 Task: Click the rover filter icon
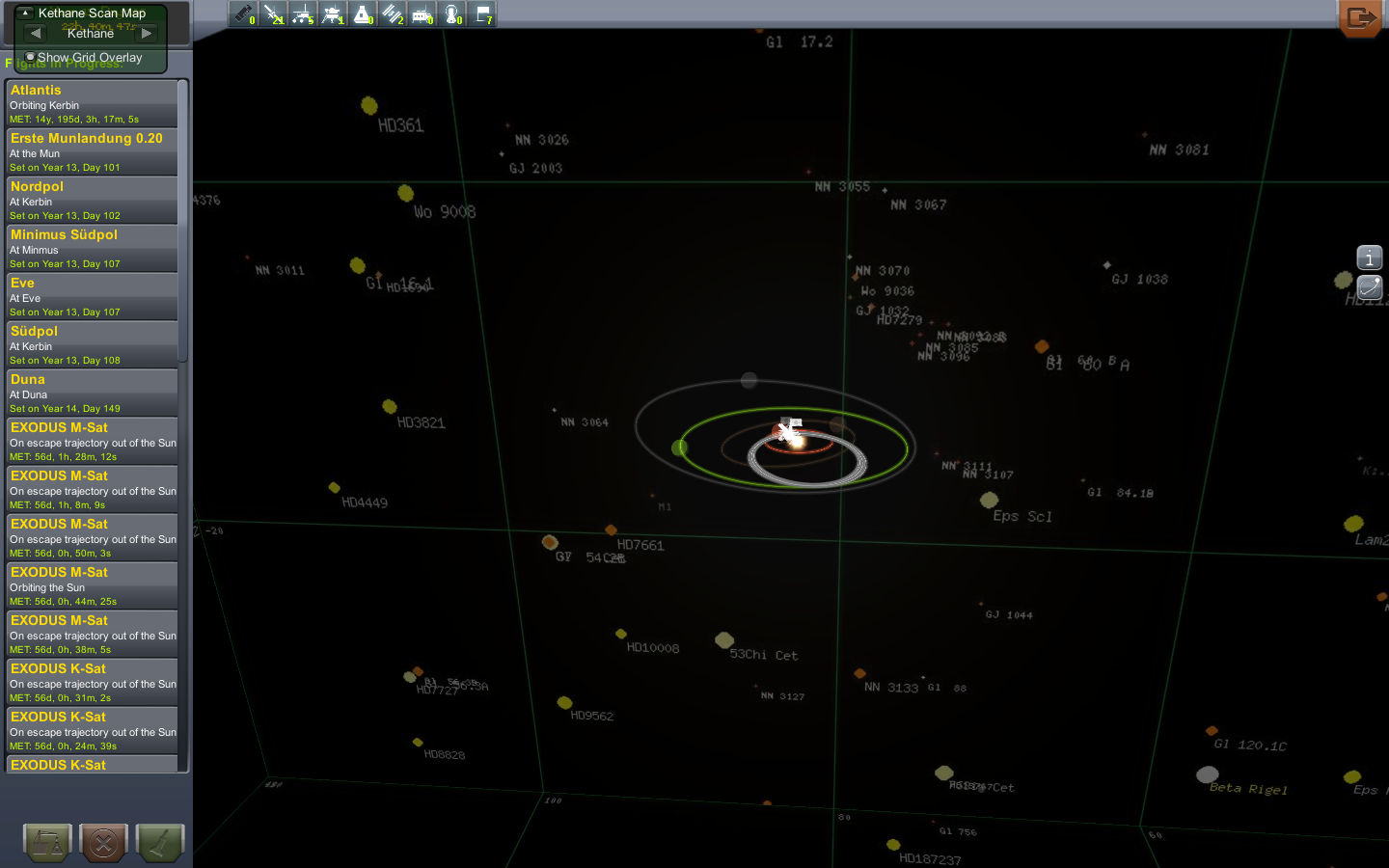tap(303, 14)
